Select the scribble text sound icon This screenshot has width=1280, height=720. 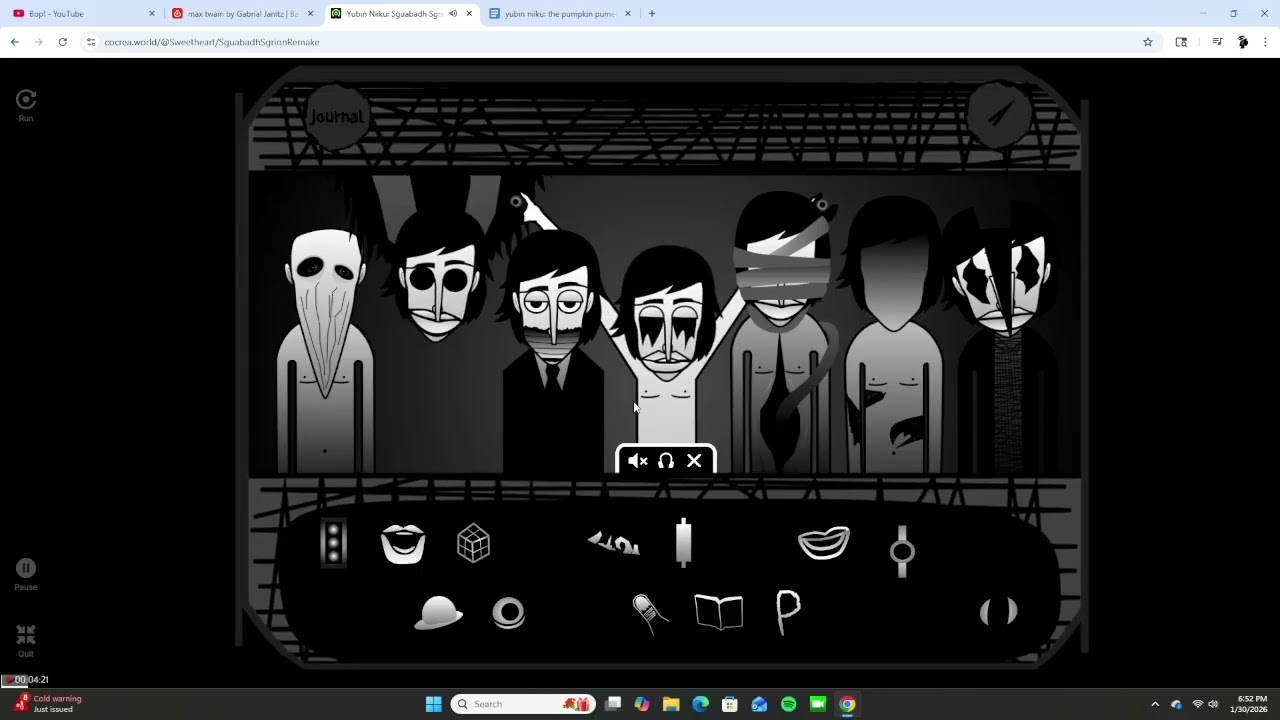(x=613, y=543)
